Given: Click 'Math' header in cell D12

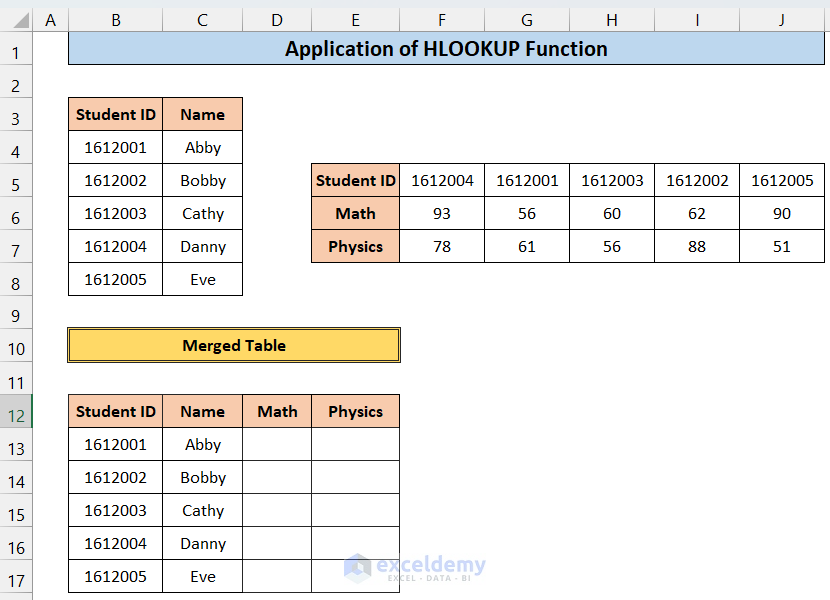Looking at the screenshot, I should pos(277,411).
